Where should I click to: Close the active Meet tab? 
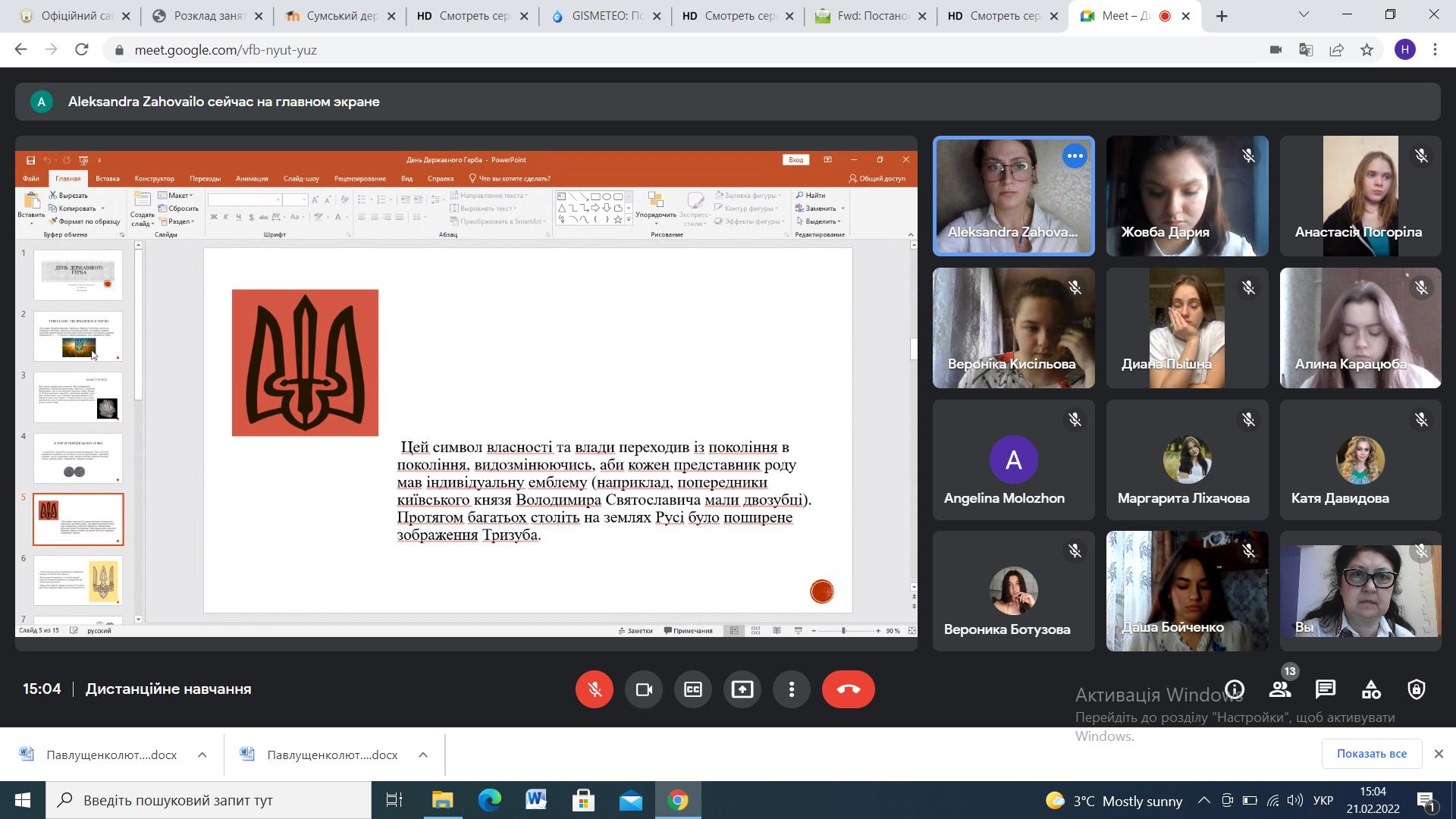pos(1186,16)
